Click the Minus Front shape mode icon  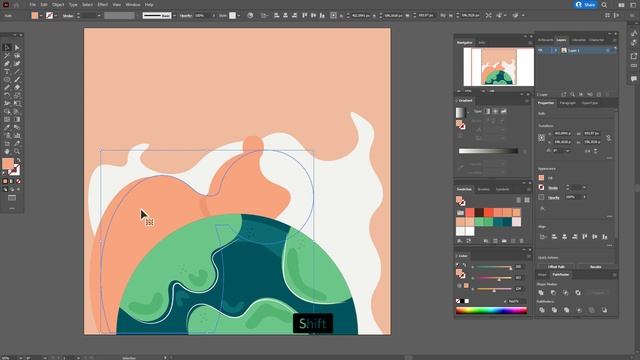(x=553, y=293)
